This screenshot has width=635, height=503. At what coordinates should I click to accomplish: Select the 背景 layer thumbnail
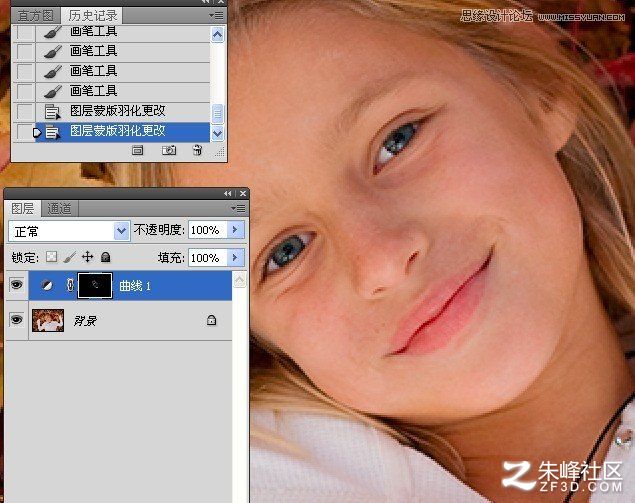(48, 320)
